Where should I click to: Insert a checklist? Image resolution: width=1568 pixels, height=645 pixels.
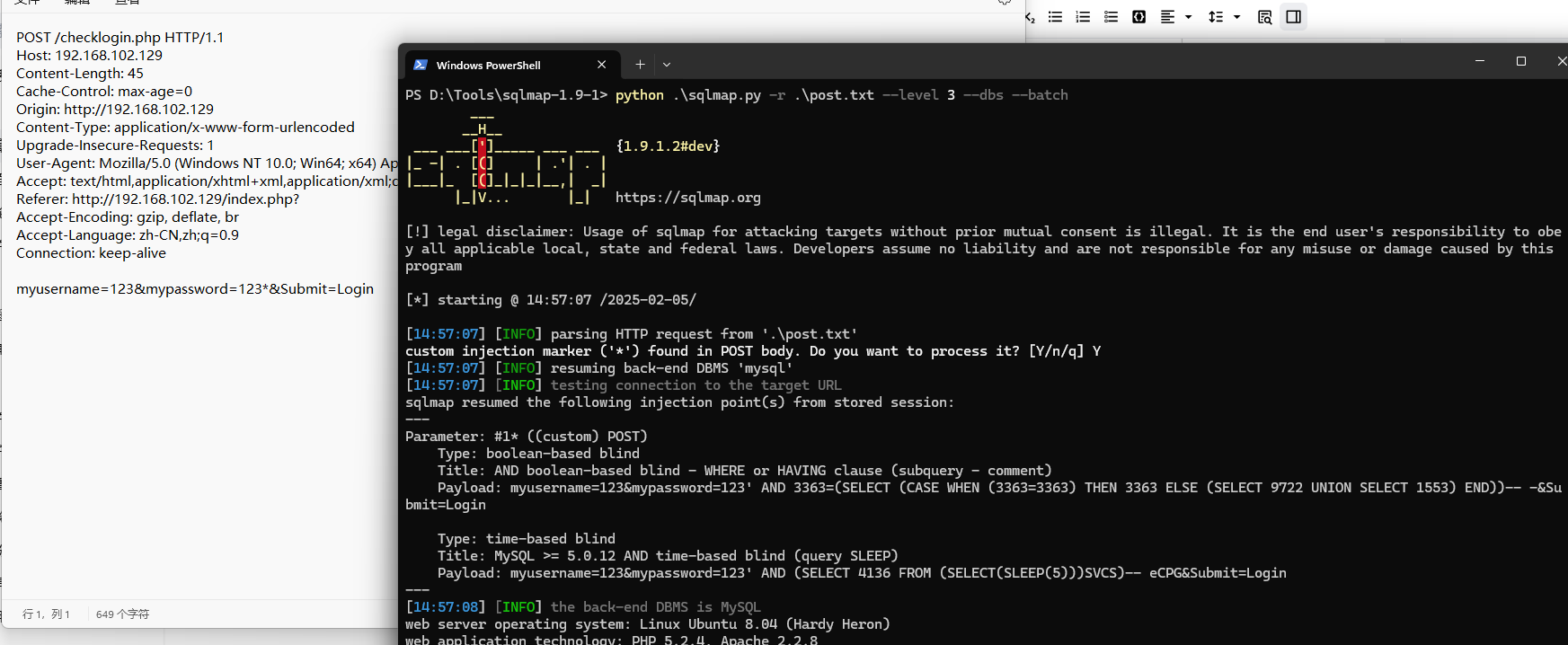(1111, 17)
